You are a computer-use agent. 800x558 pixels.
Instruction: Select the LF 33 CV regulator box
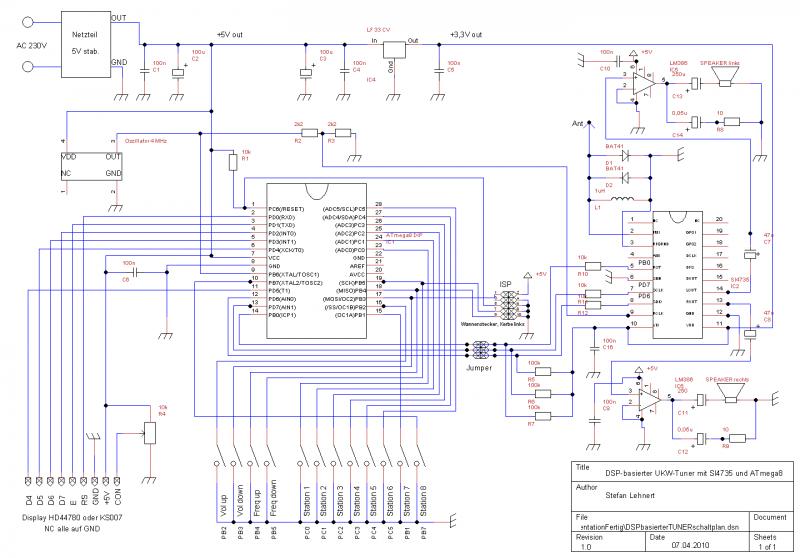(393, 50)
